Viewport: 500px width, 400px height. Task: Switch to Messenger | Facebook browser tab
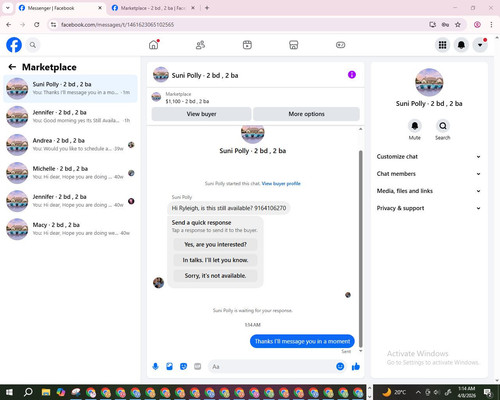coord(60,8)
